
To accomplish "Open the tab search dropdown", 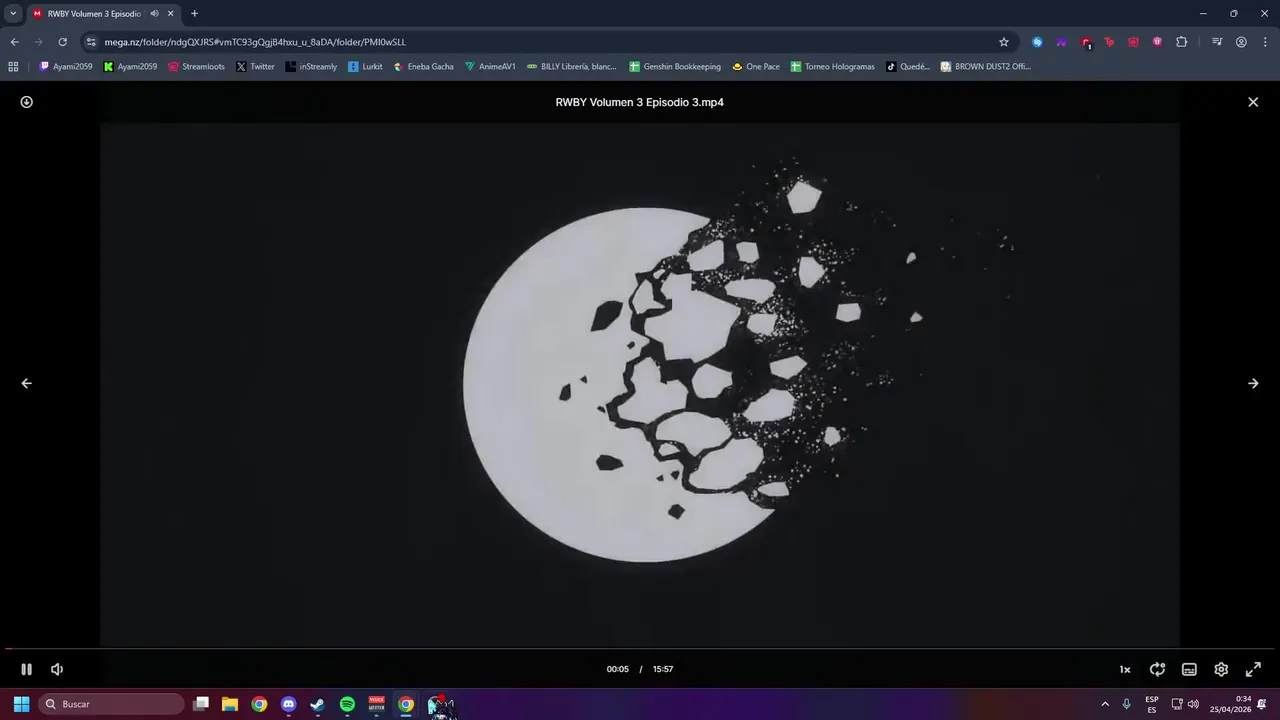I will click(x=13, y=14).
